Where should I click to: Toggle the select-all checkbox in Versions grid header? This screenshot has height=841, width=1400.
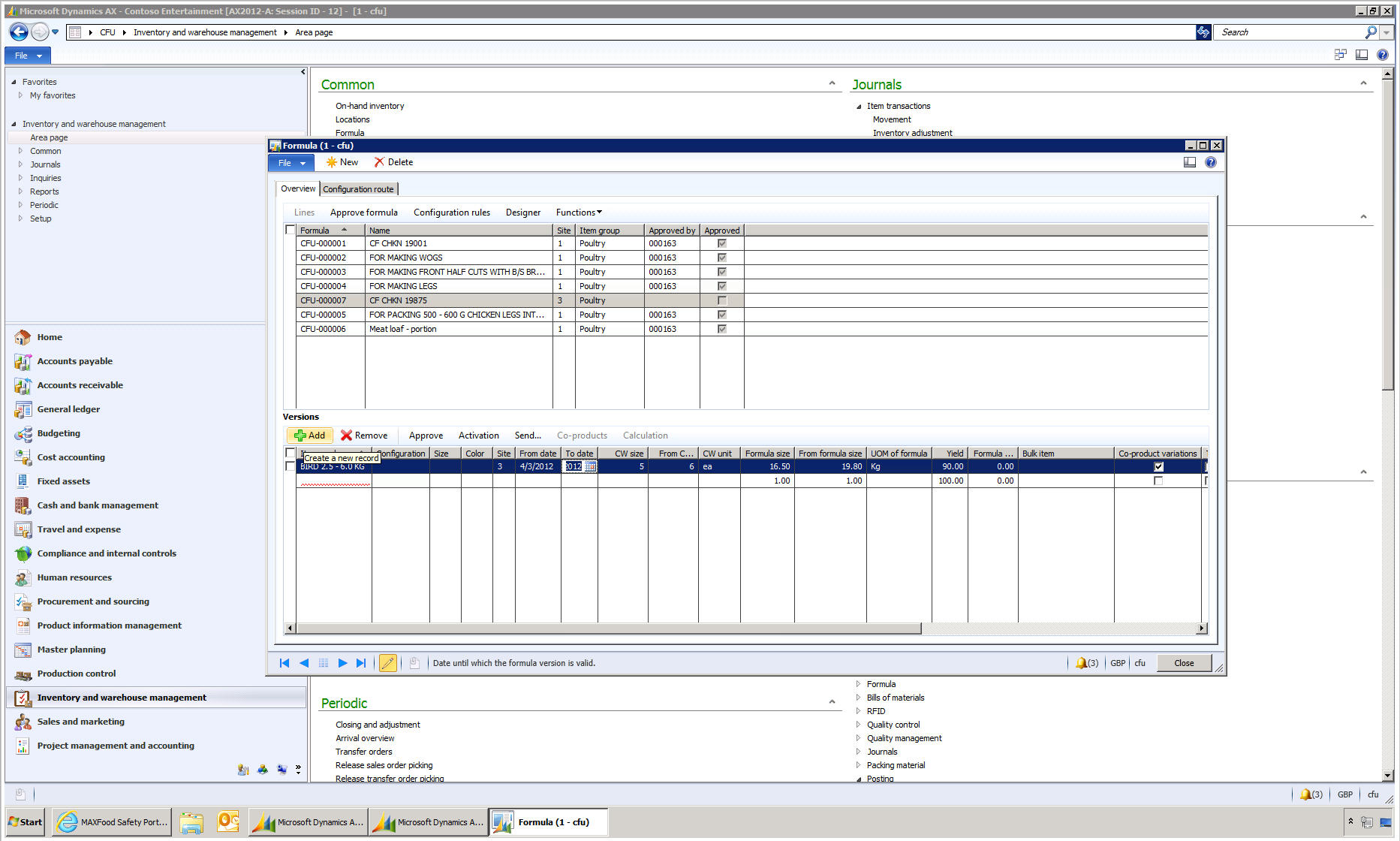point(291,453)
